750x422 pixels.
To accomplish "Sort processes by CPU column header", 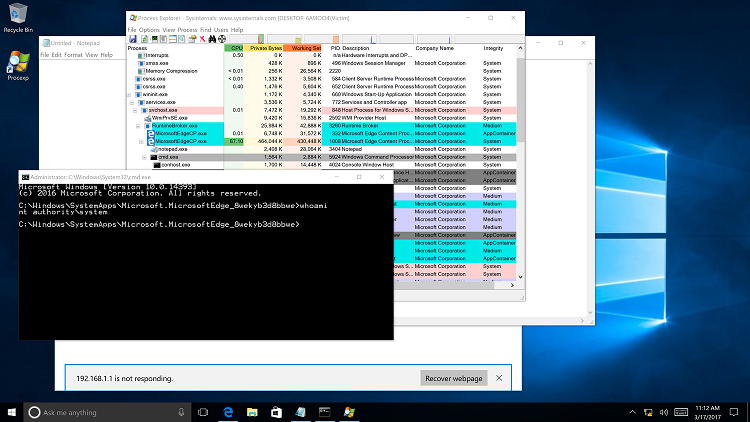I will click(234, 48).
